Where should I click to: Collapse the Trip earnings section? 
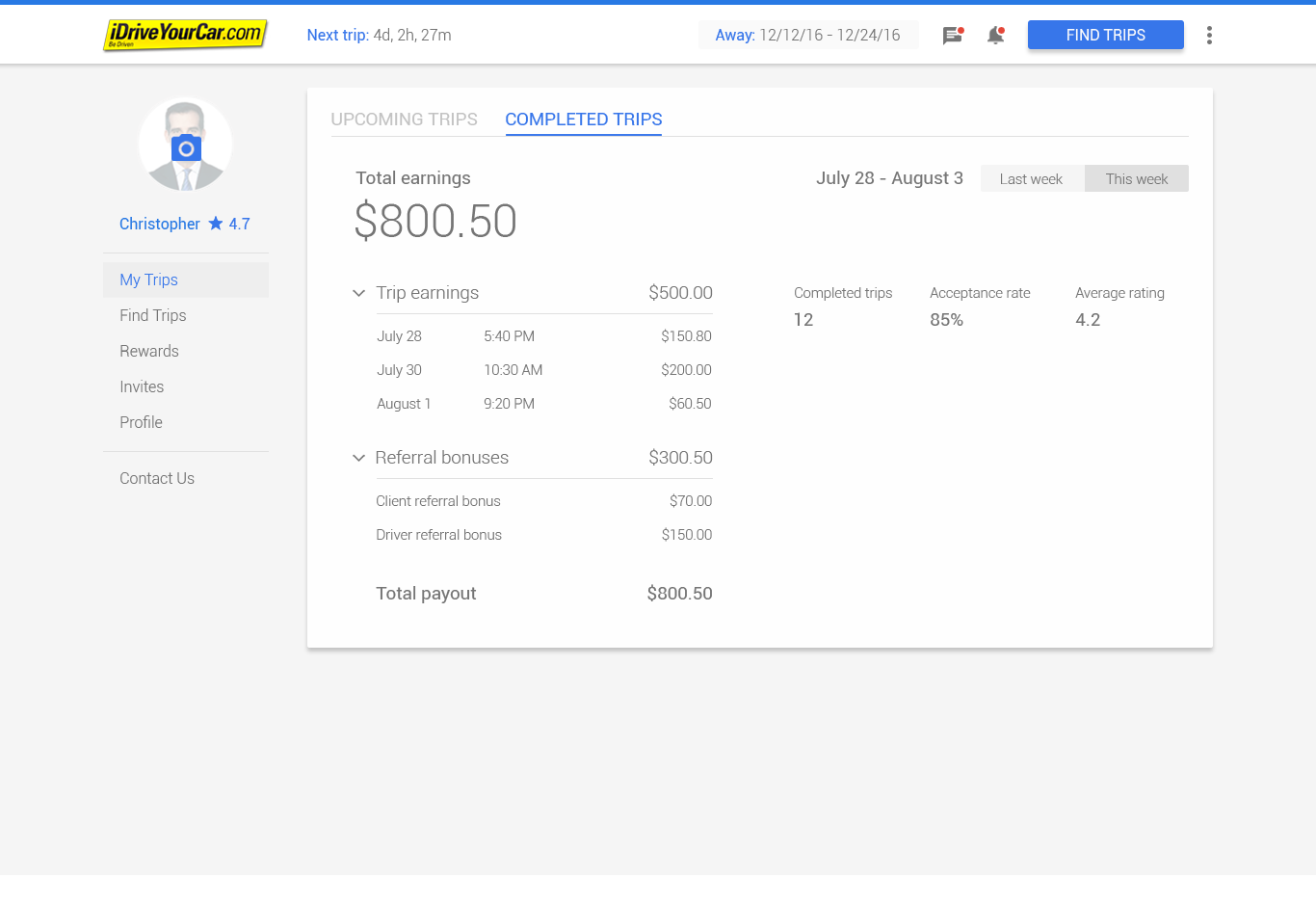tap(358, 293)
